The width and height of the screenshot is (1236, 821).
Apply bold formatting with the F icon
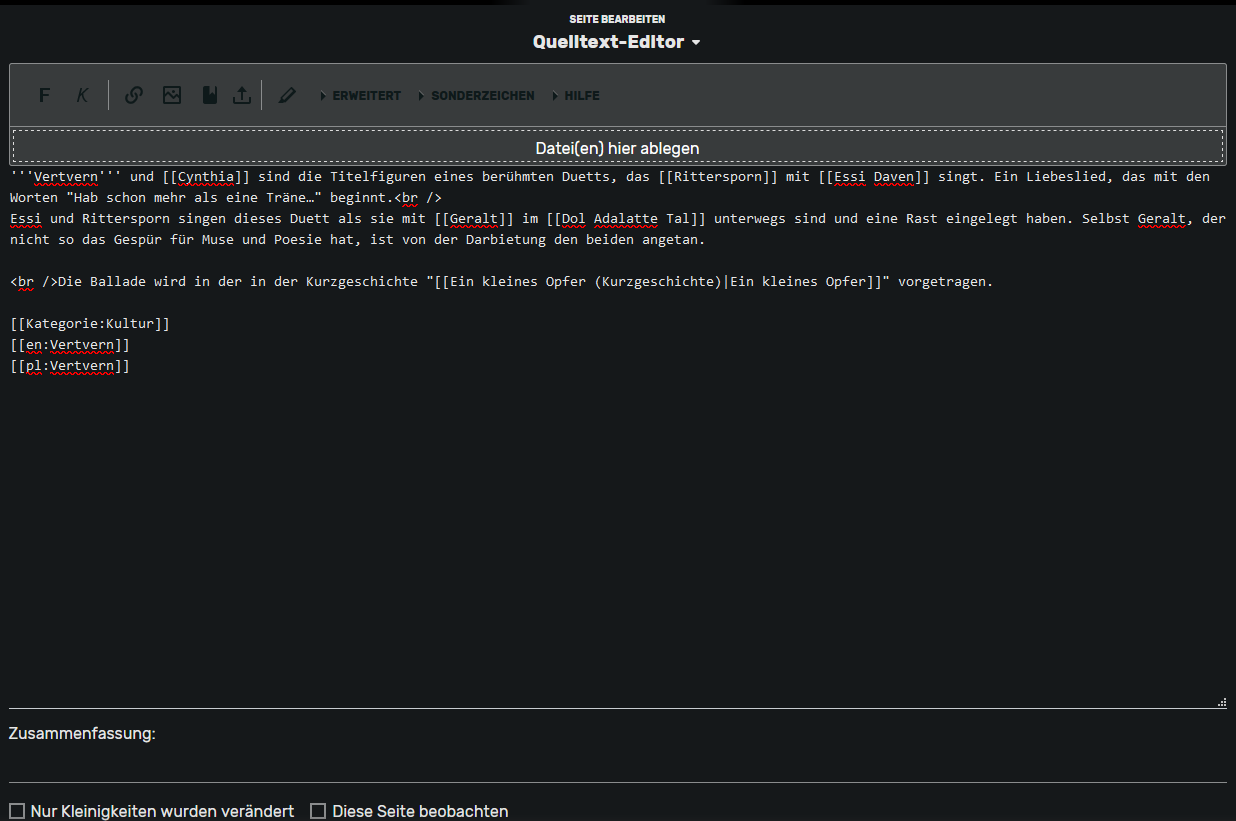pos(44,96)
